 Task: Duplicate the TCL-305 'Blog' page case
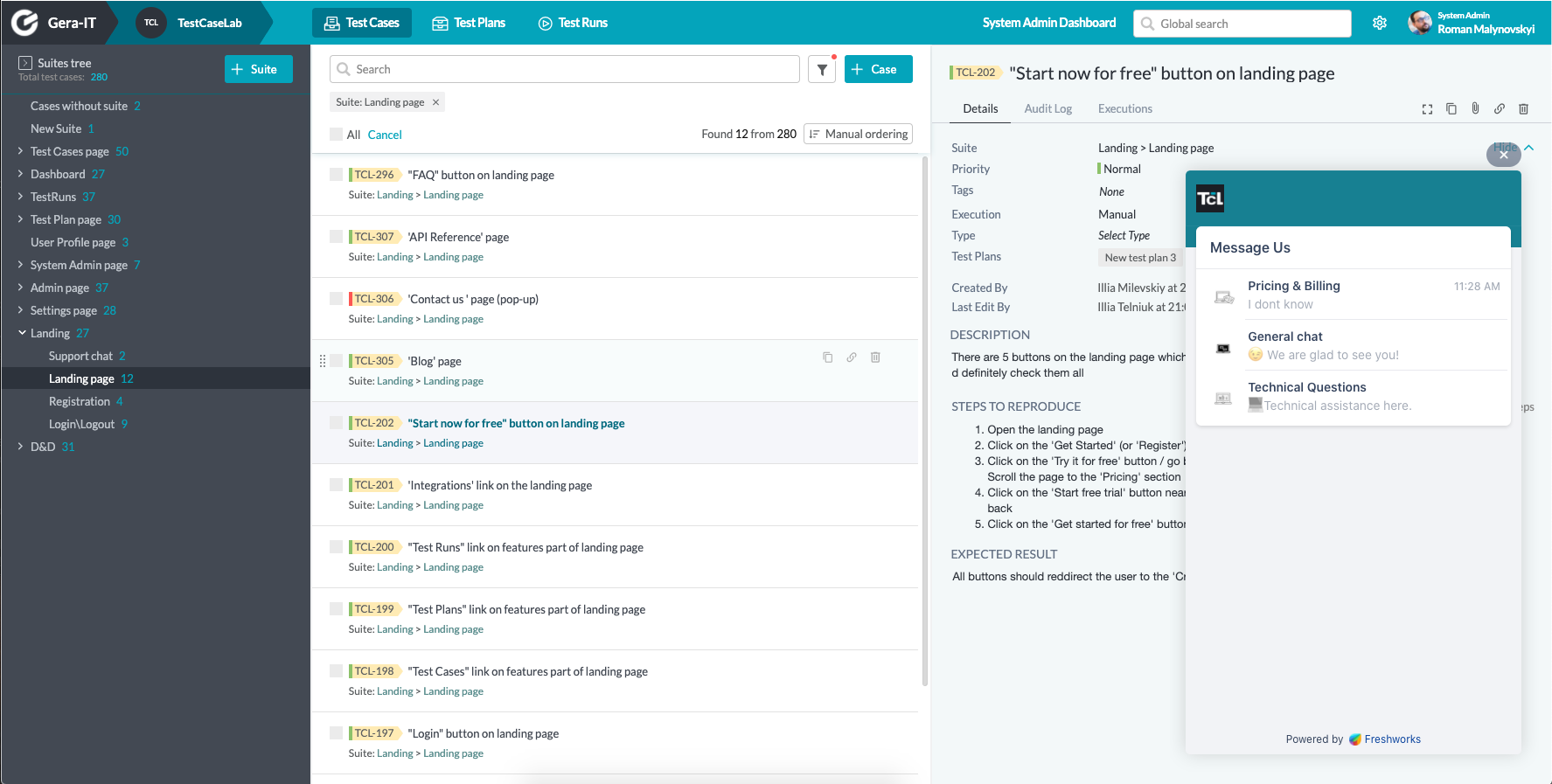pyautogui.click(x=827, y=357)
